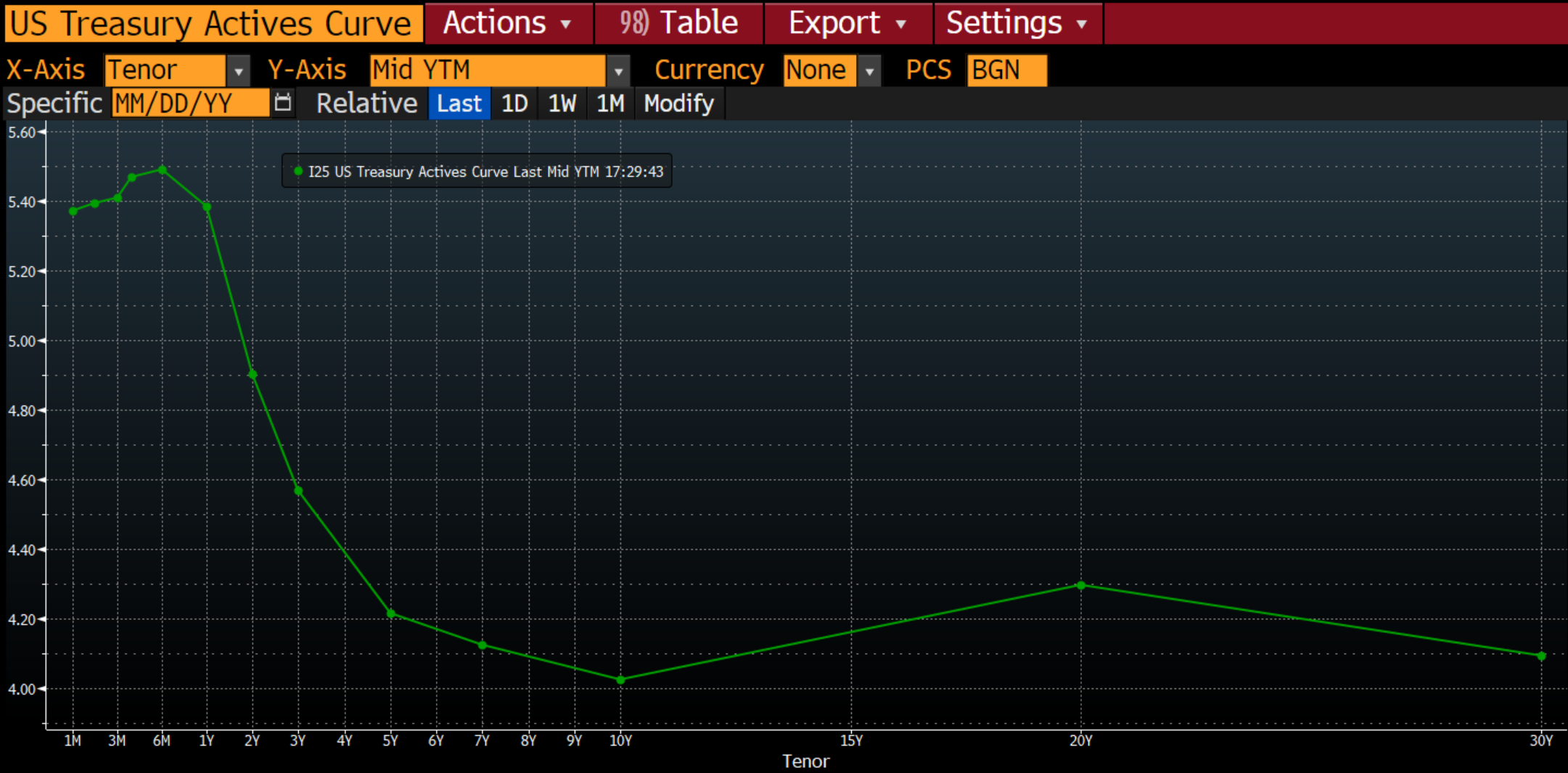Click the Specific label
Viewport: 1568px width, 773px height.
(x=54, y=104)
